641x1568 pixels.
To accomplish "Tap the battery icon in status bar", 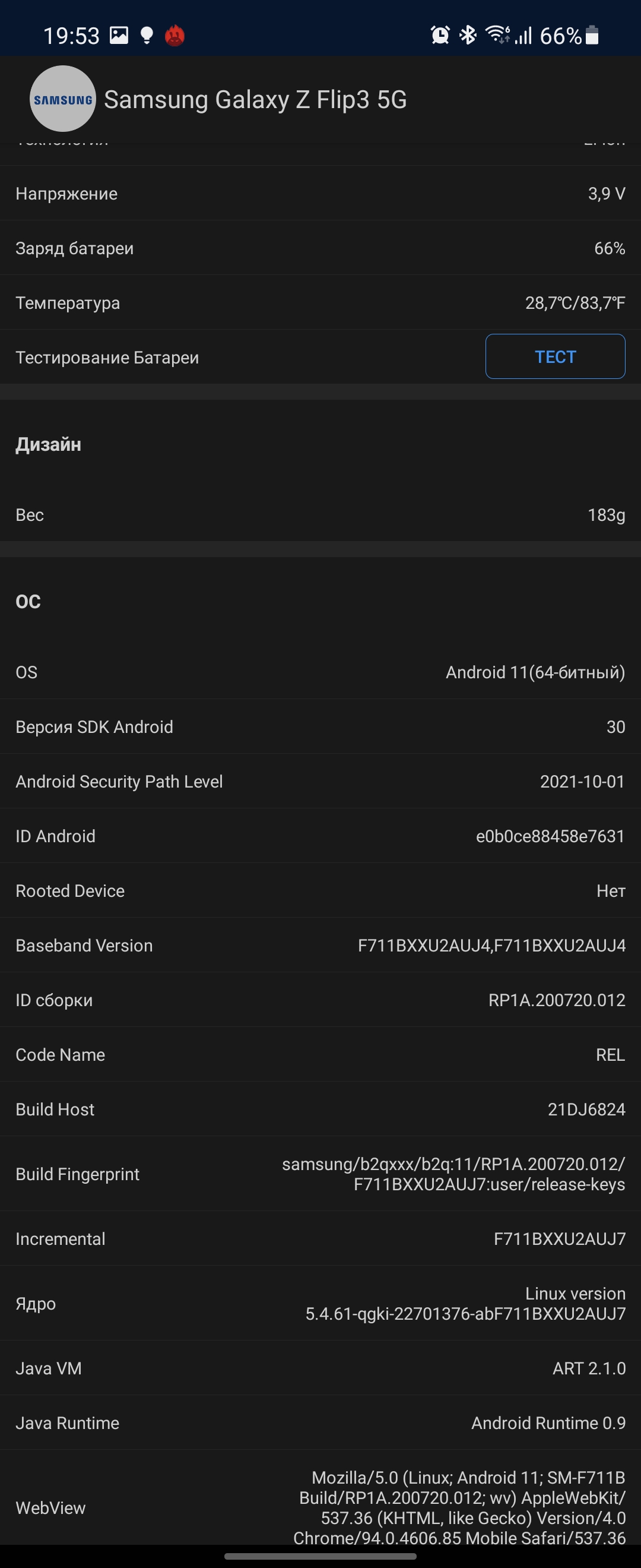I will point(592,35).
